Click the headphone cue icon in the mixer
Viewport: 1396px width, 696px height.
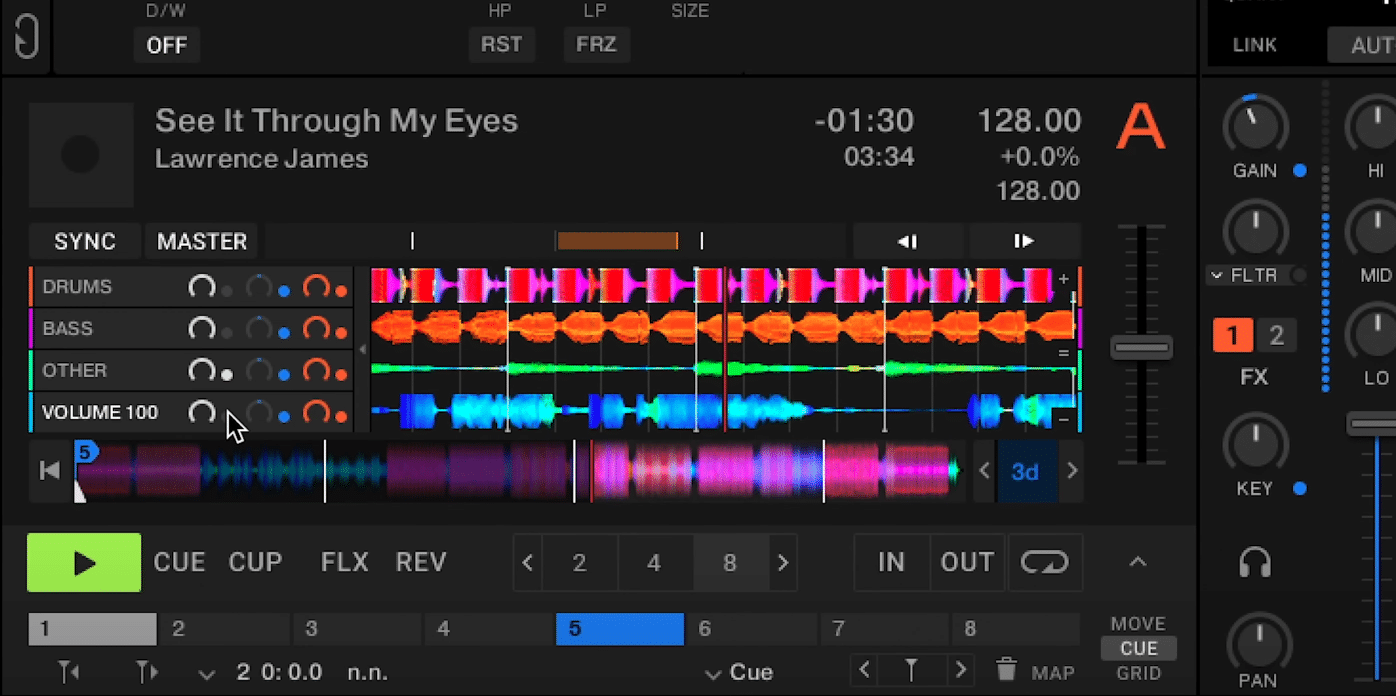coord(1256,562)
